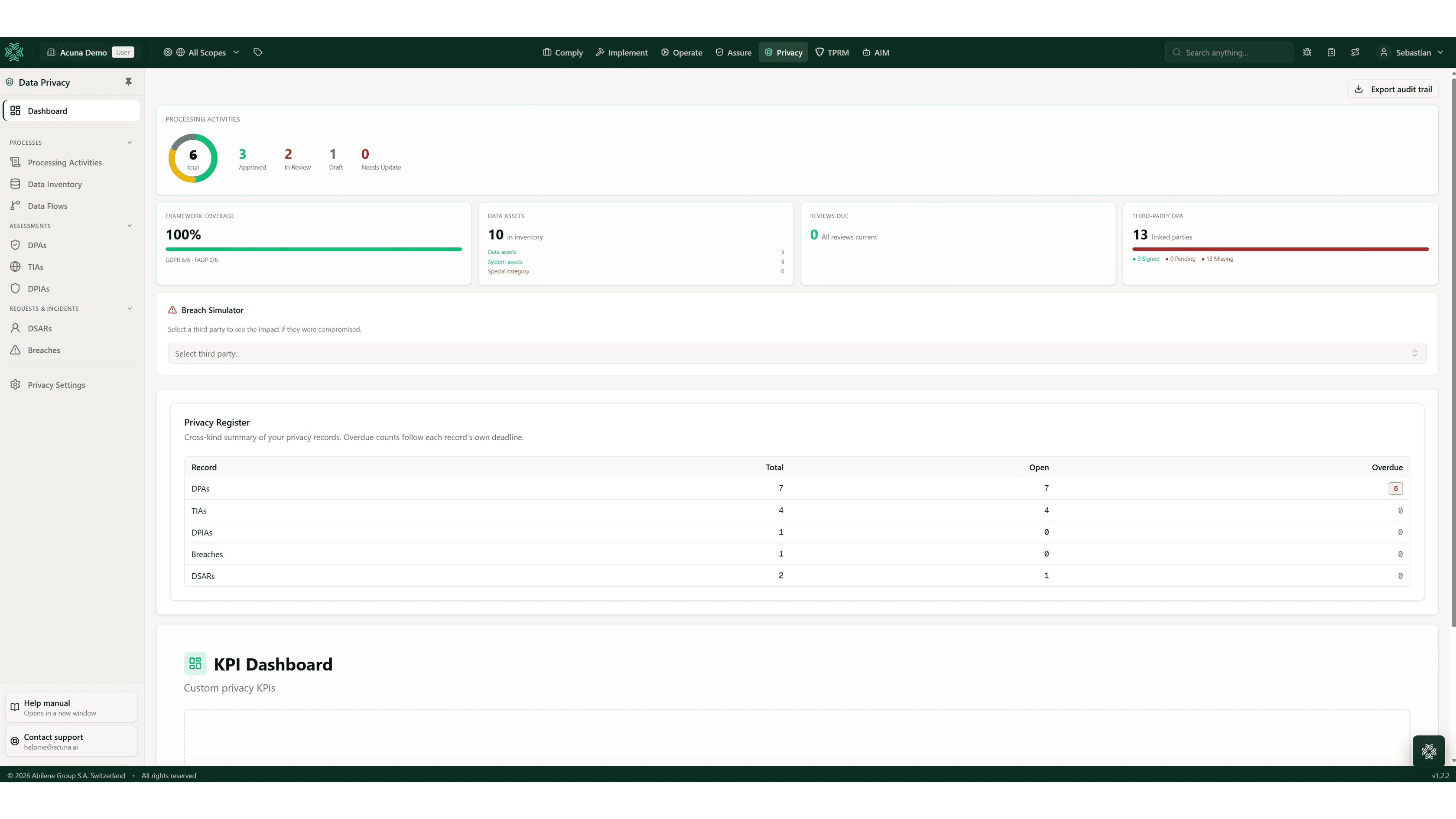Click the processing activities donut chart

click(193, 158)
